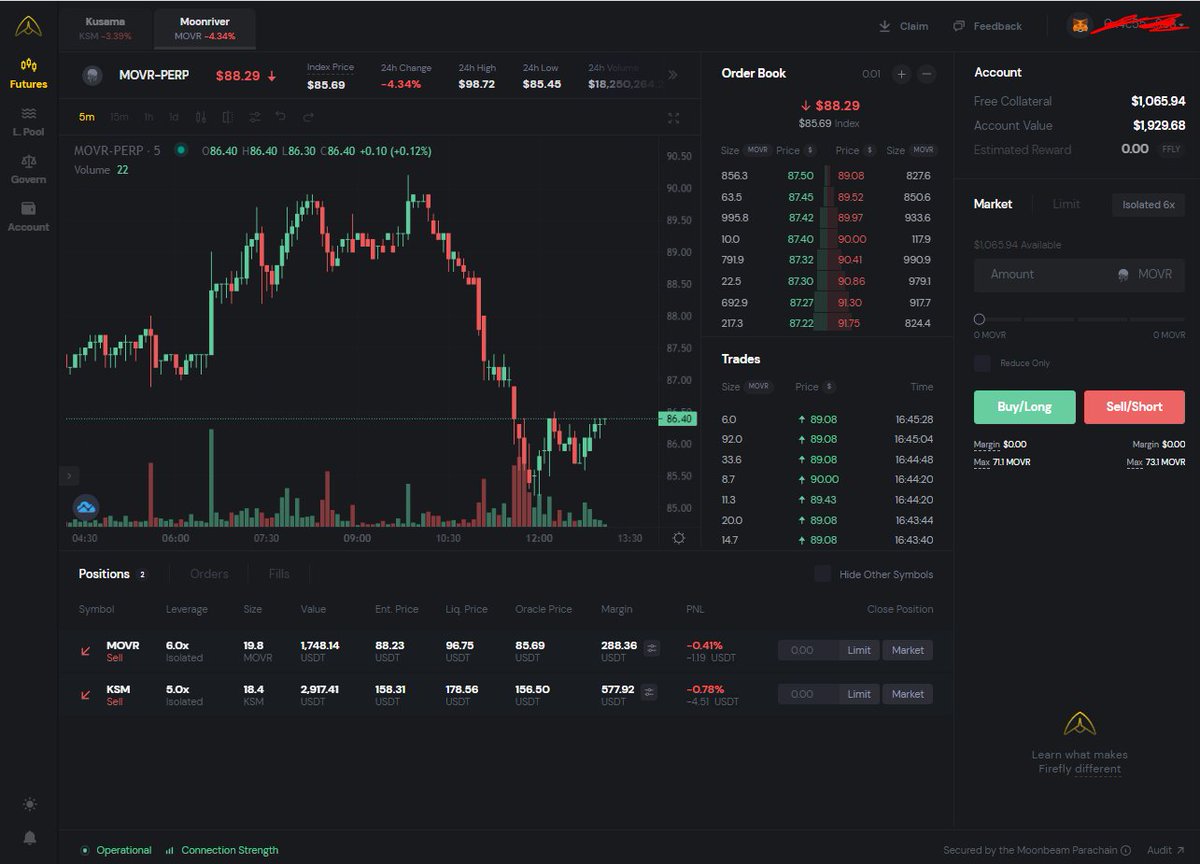Click the Firefly logo at top-left
The width and height of the screenshot is (1200, 864).
(28, 27)
